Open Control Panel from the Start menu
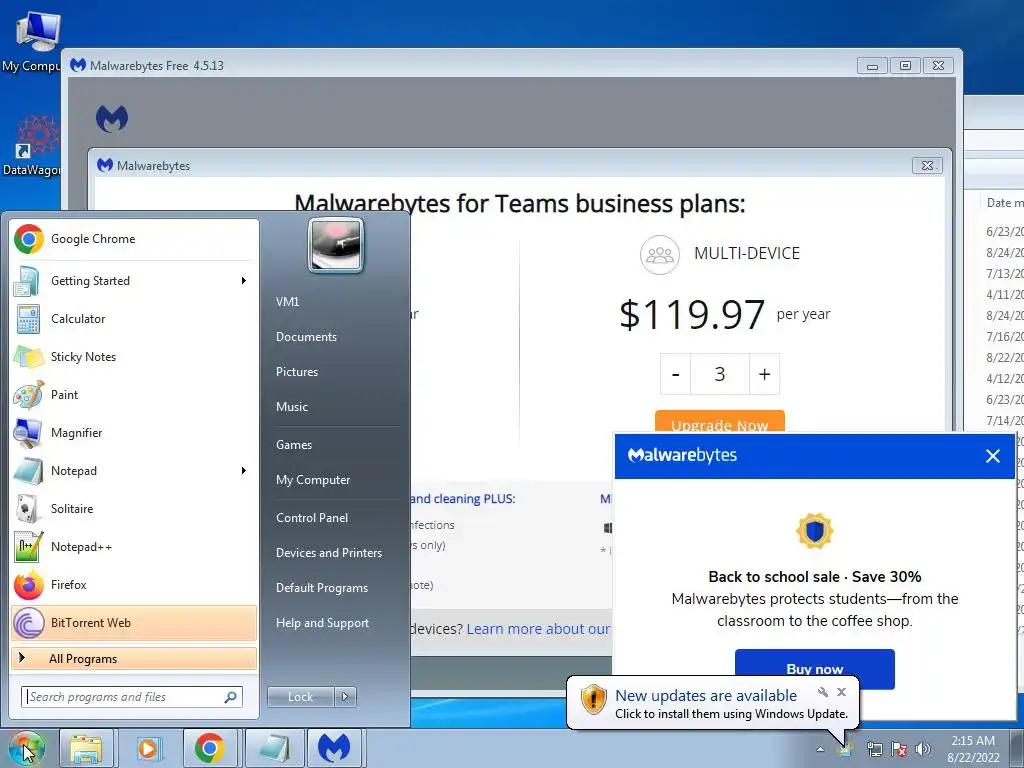 click(x=312, y=518)
